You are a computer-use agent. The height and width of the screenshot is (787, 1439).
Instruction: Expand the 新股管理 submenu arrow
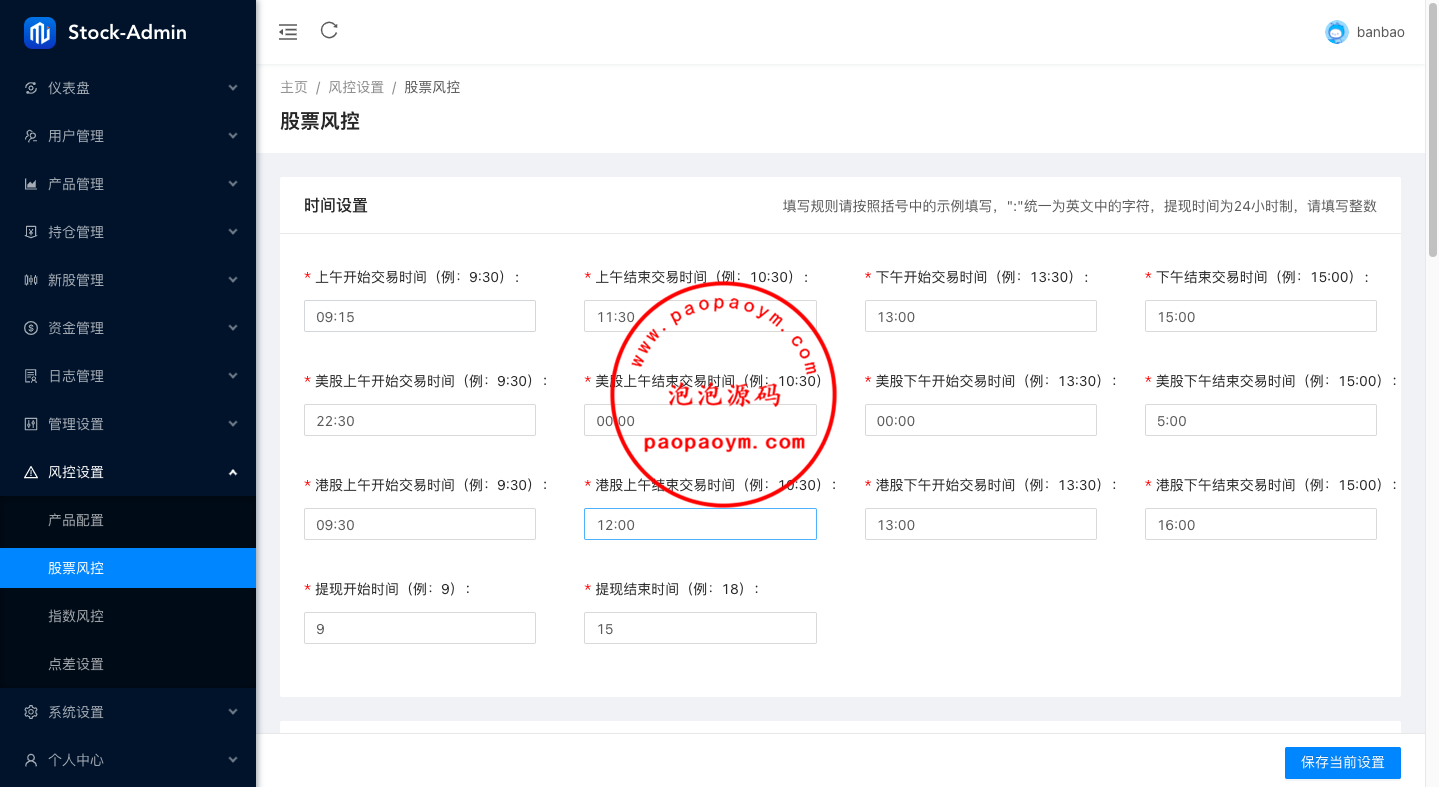point(233,280)
